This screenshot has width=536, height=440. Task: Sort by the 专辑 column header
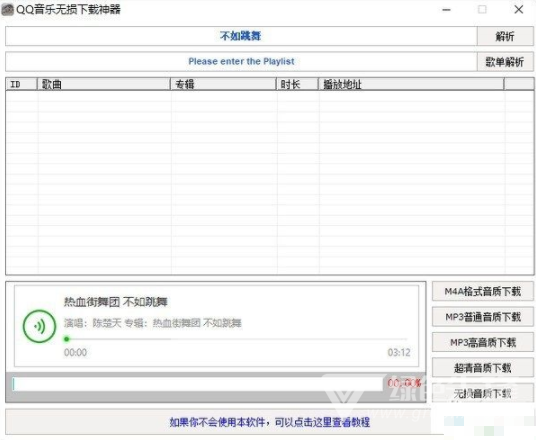pos(223,84)
